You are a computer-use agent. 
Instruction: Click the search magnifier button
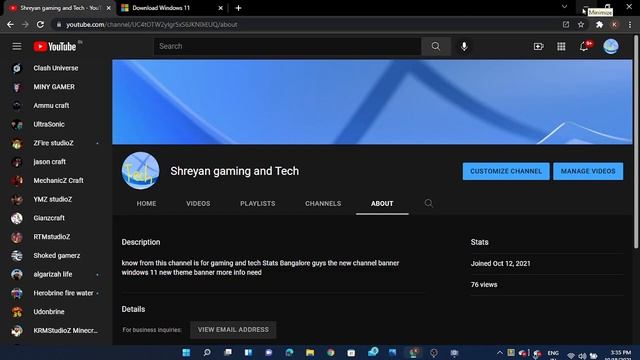[436, 47]
